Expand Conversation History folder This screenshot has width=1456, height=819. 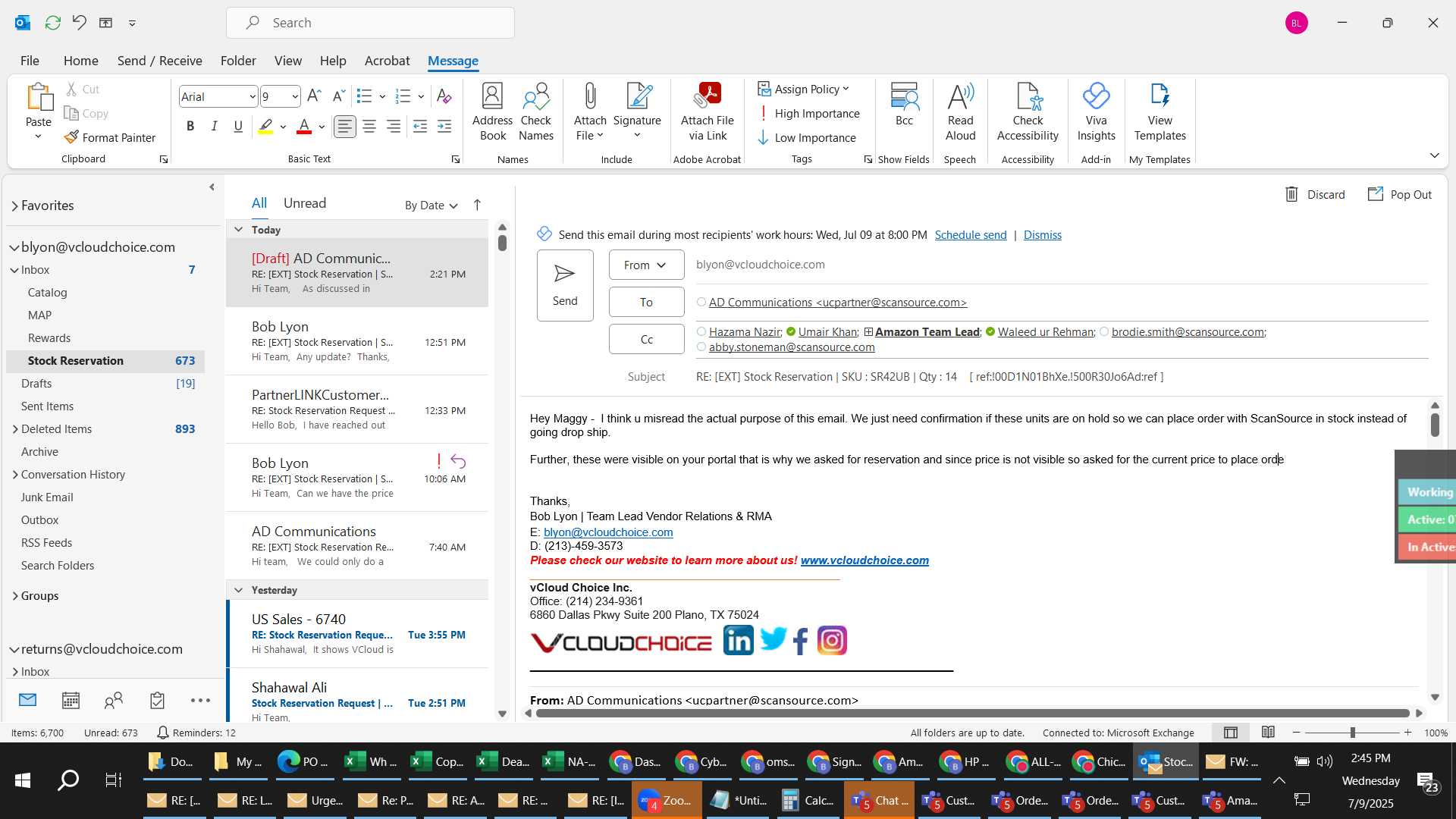tap(15, 475)
